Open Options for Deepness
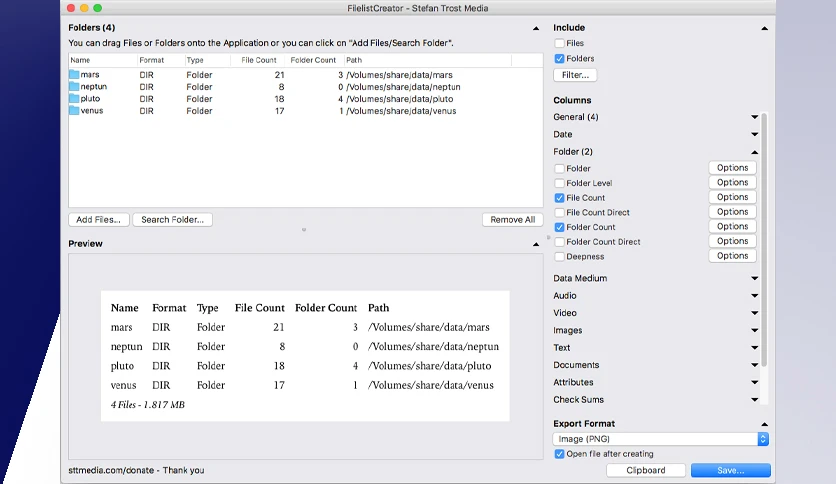Screen dimensions: 836x484 tap(732, 256)
